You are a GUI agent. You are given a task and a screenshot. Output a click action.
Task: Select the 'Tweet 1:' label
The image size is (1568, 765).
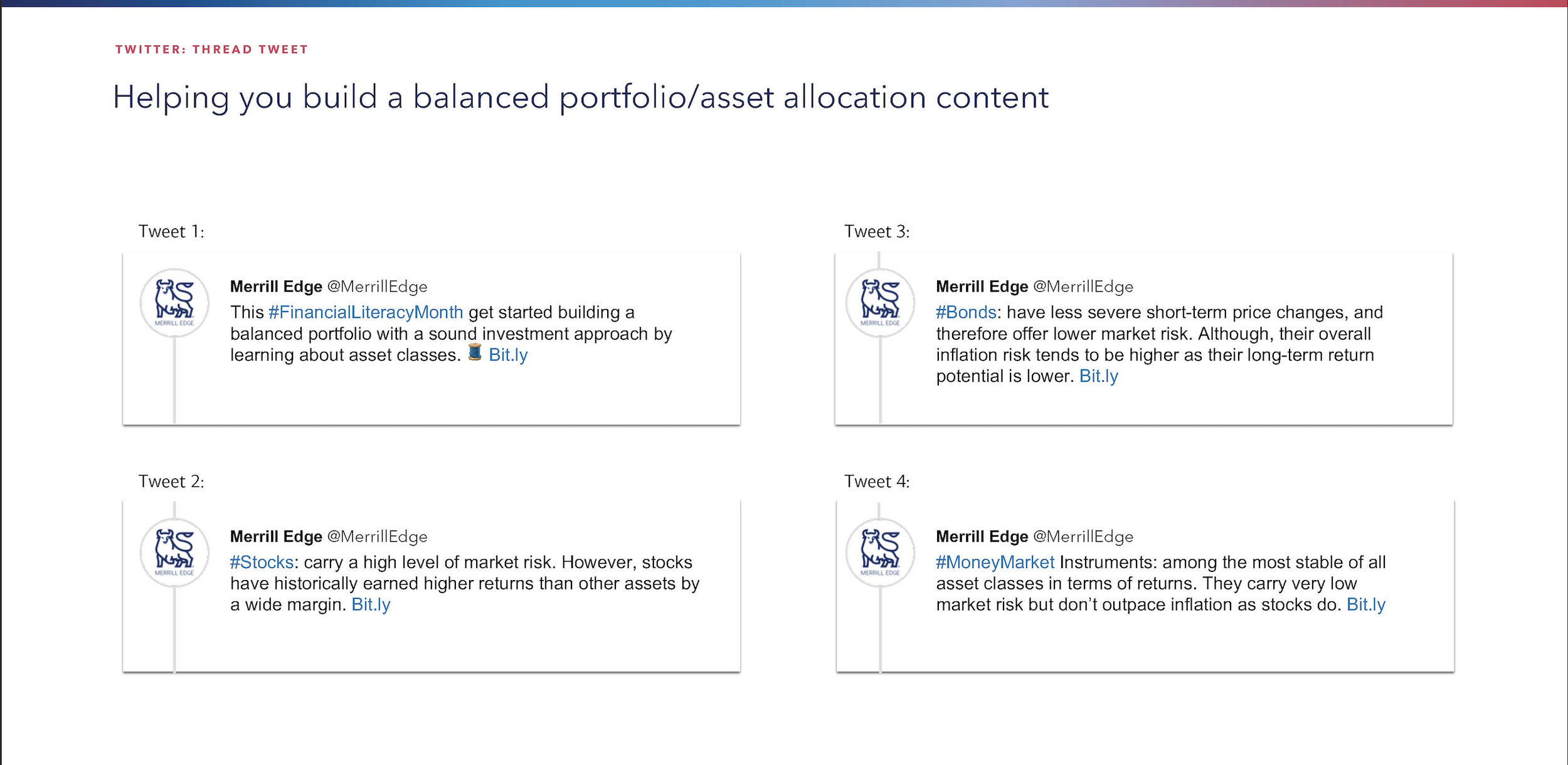171,232
